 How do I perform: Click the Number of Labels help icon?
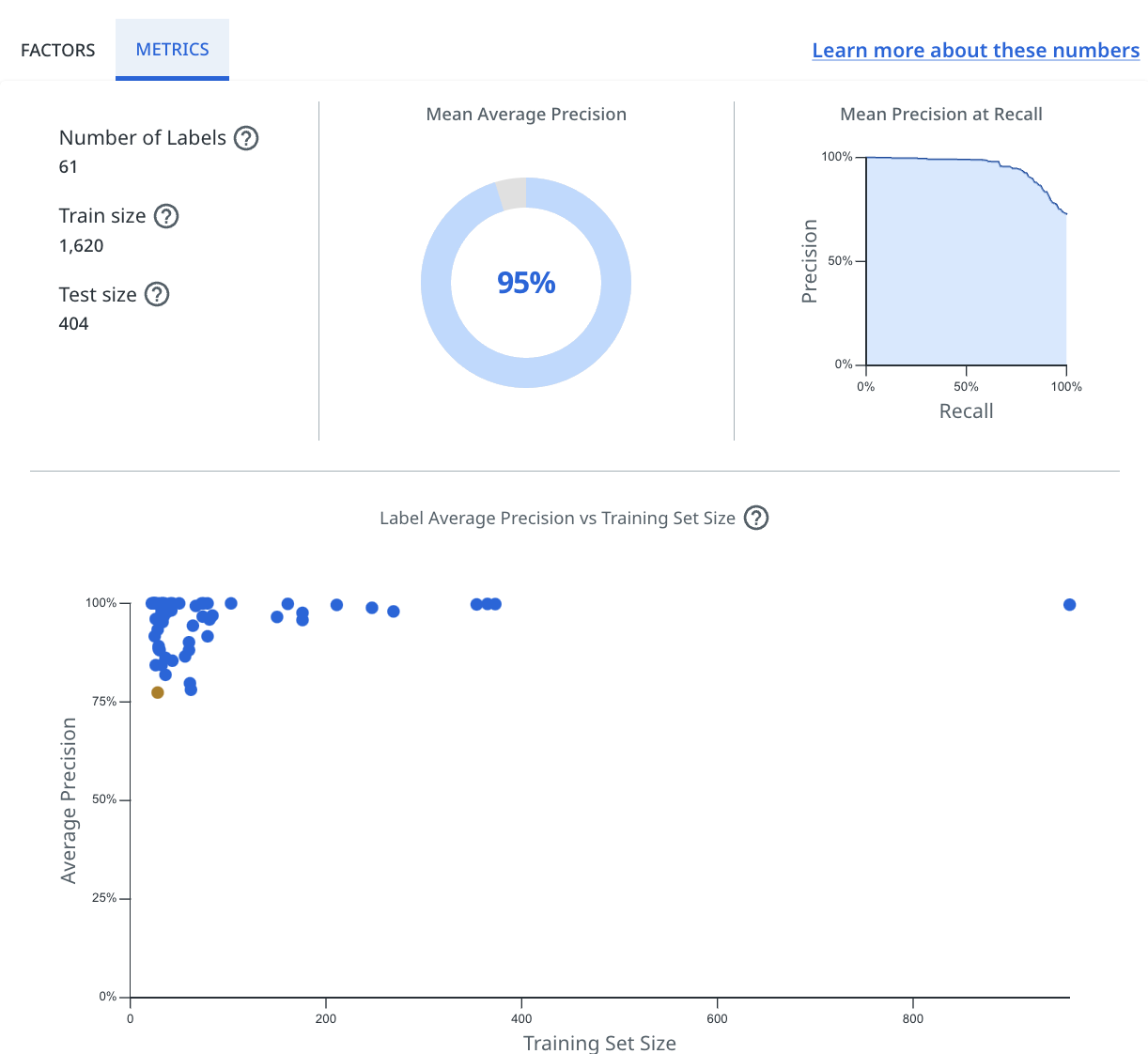[245, 138]
